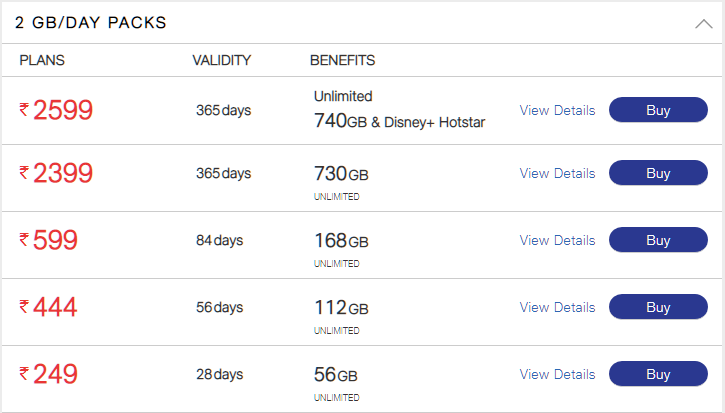The height and width of the screenshot is (413, 725).
Task: Select the ₹2399 price text
Action: 57,173
